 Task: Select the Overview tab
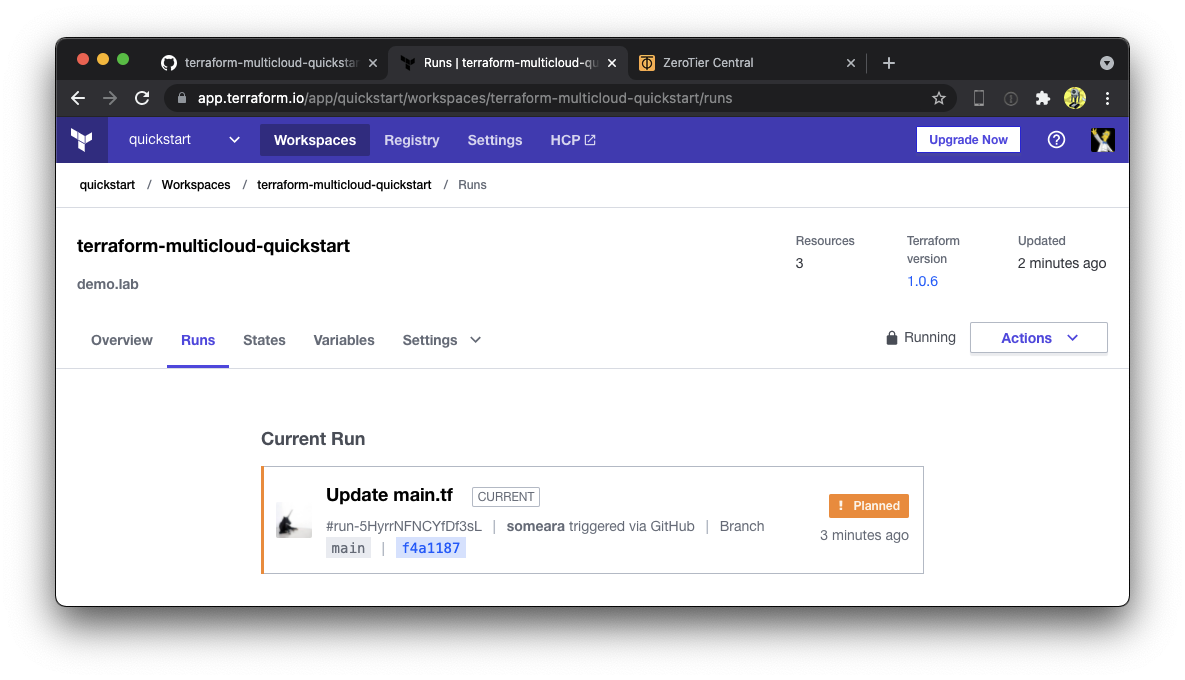(x=122, y=340)
